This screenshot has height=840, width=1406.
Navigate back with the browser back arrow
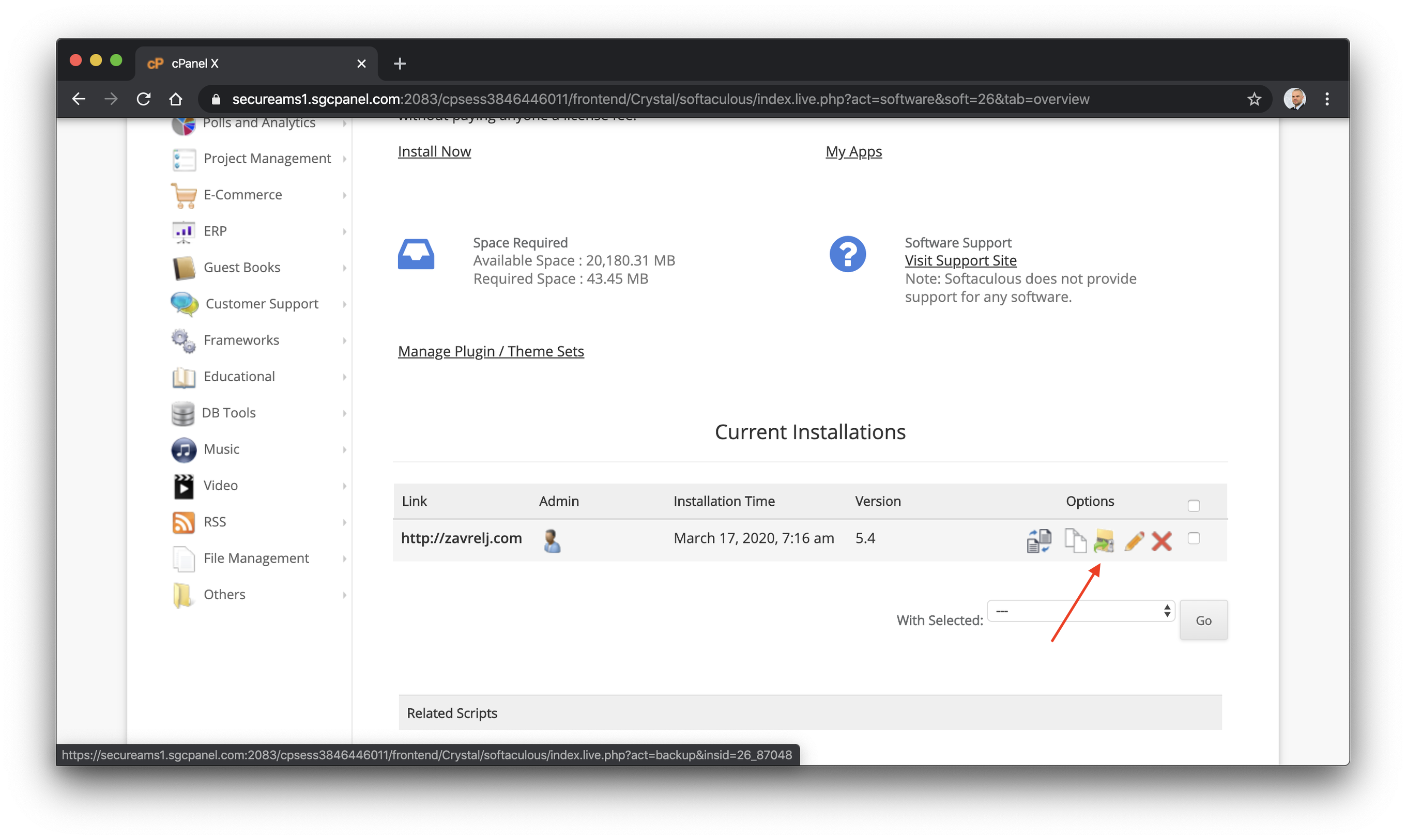tap(79, 99)
